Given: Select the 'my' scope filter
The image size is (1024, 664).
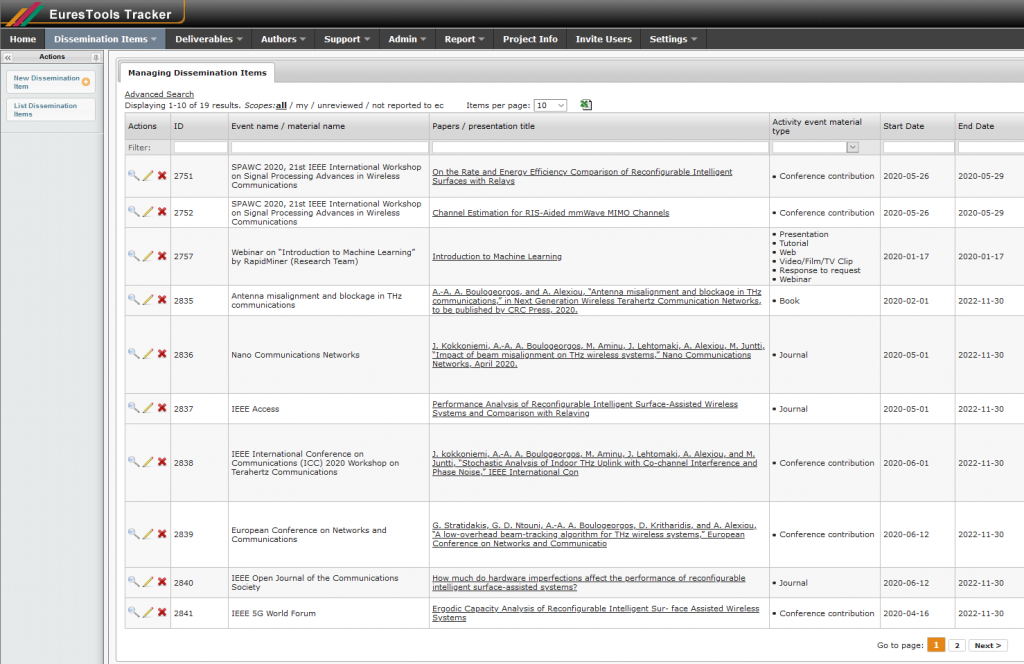Looking at the screenshot, I should pos(301,105).
